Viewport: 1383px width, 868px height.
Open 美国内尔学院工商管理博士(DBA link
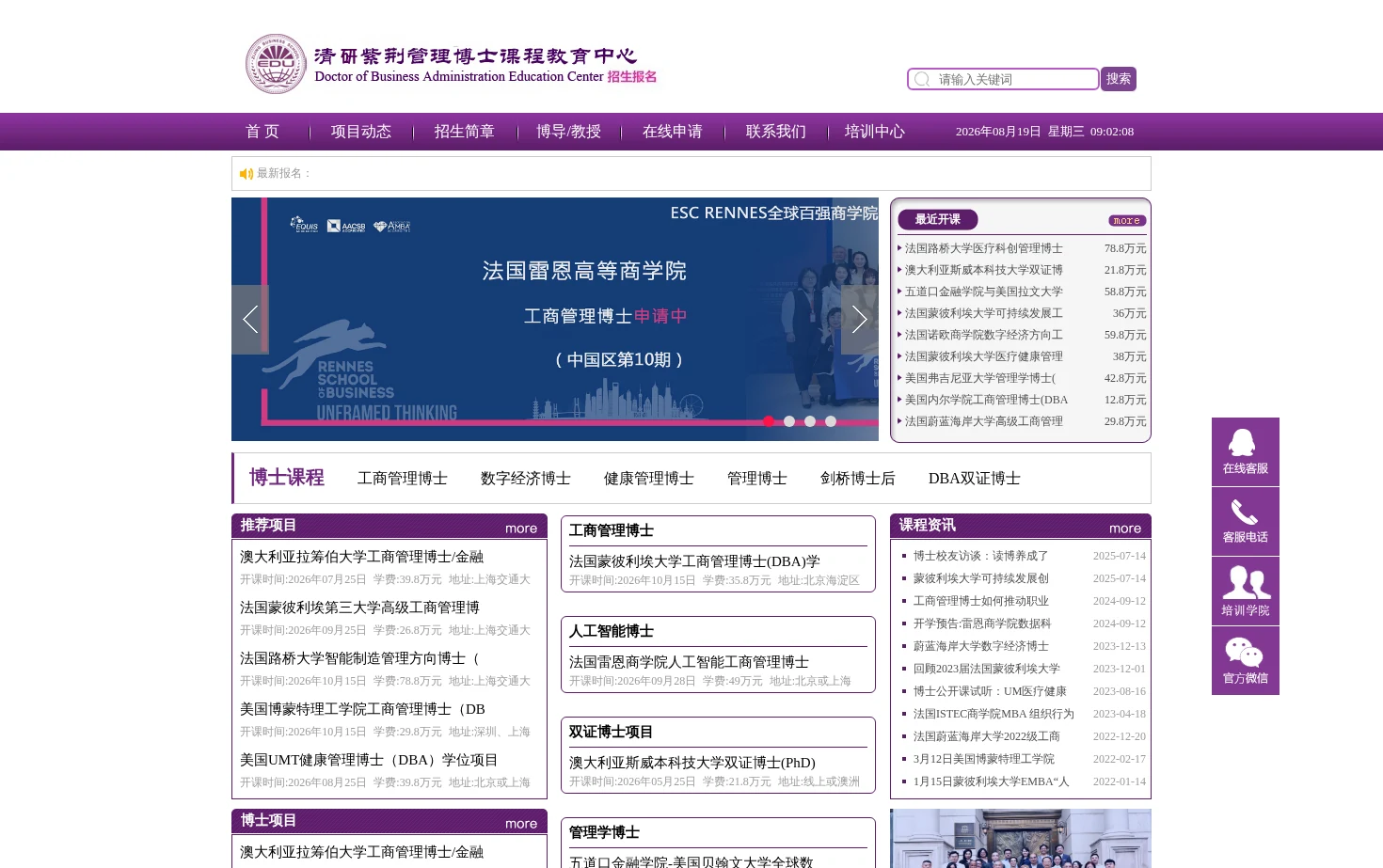986,400
